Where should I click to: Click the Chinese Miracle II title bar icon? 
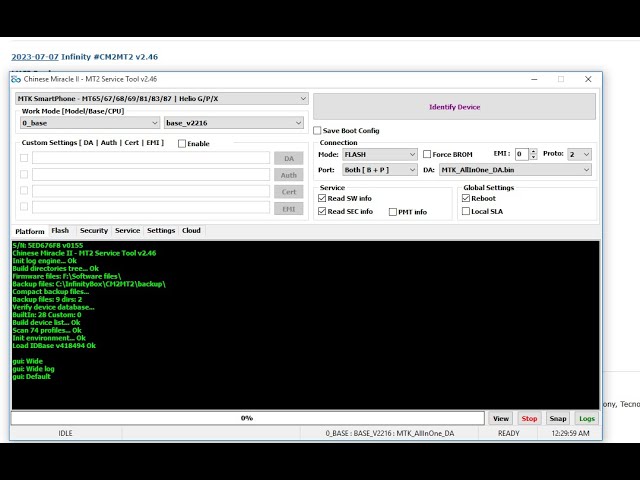[16, 79]
